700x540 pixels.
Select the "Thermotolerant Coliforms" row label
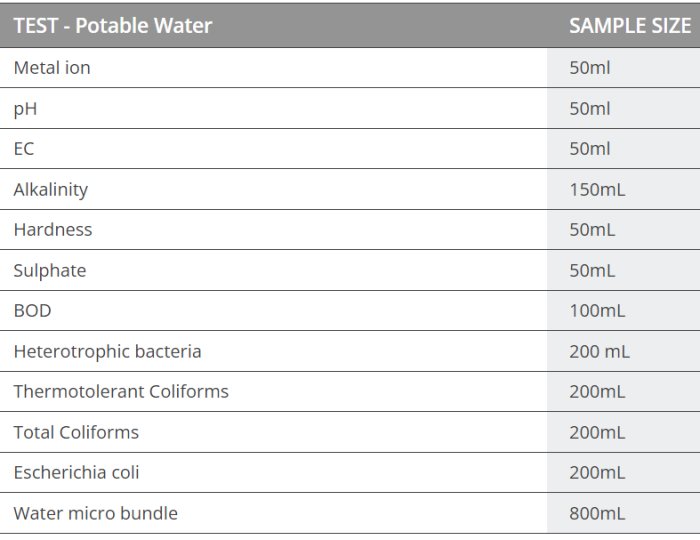coord(121,391)
